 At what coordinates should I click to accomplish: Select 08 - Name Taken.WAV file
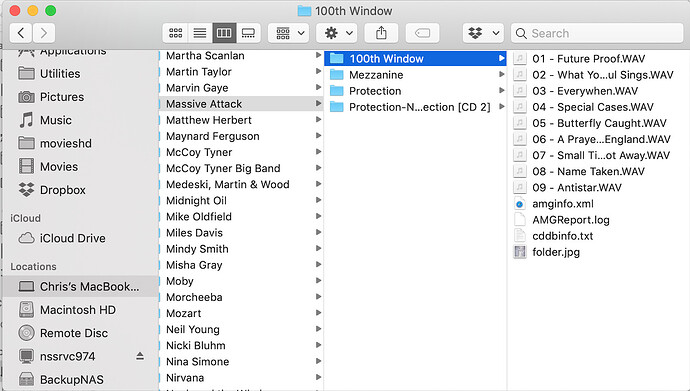(598, 171)
